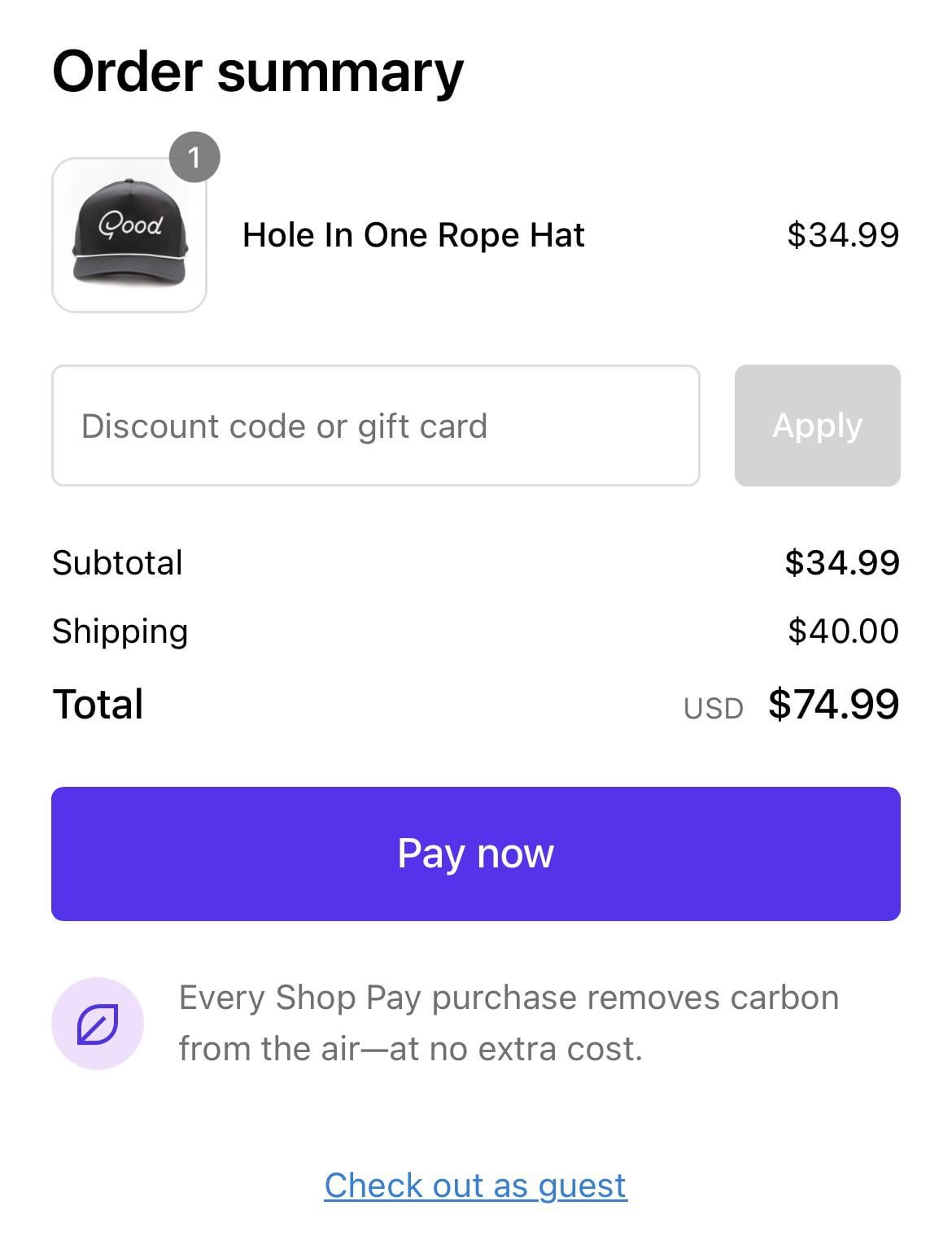The width and height of the screenshot is (952, 1258).
Task: Focus the discount code or gift card field
Action: (376, 426)
